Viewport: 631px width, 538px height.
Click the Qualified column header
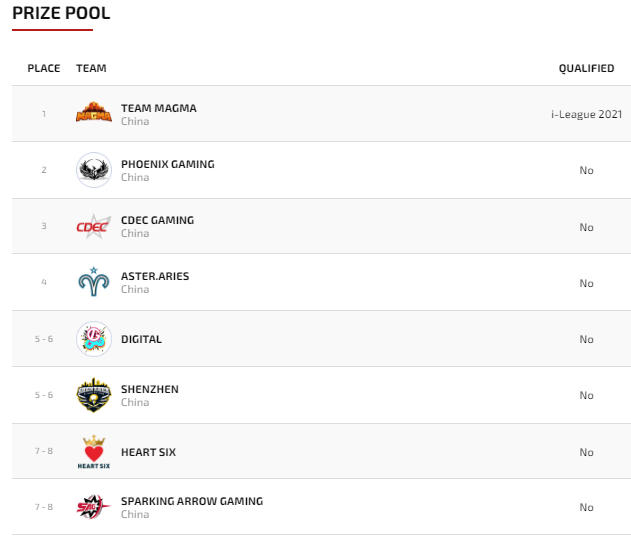click(x=586, y=68)
